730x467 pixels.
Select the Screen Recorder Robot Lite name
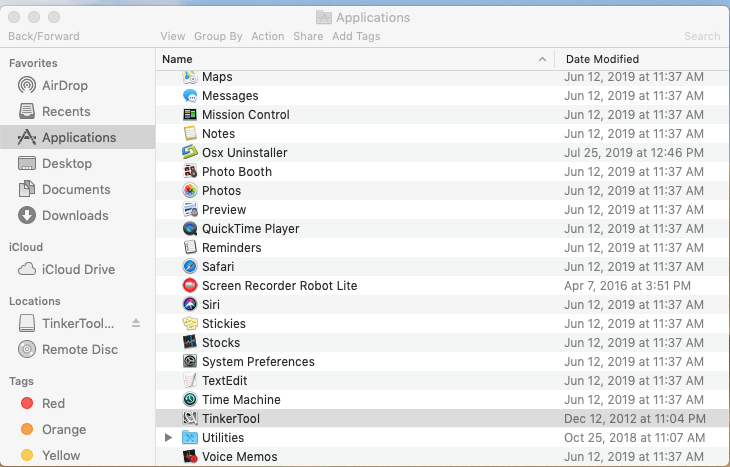pyautogui.click(x=279, y=286)
